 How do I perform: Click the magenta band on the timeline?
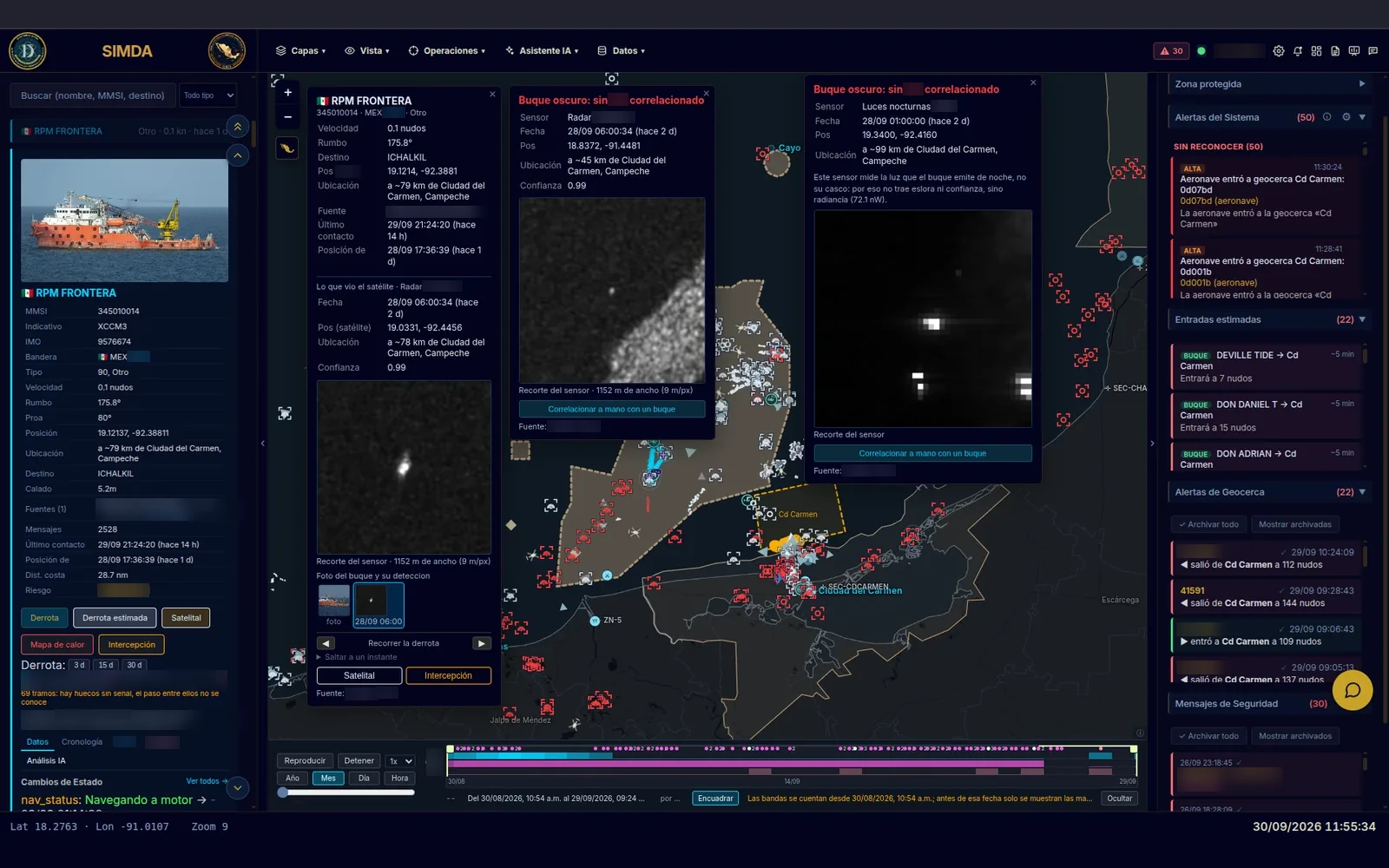pos(746,764)
